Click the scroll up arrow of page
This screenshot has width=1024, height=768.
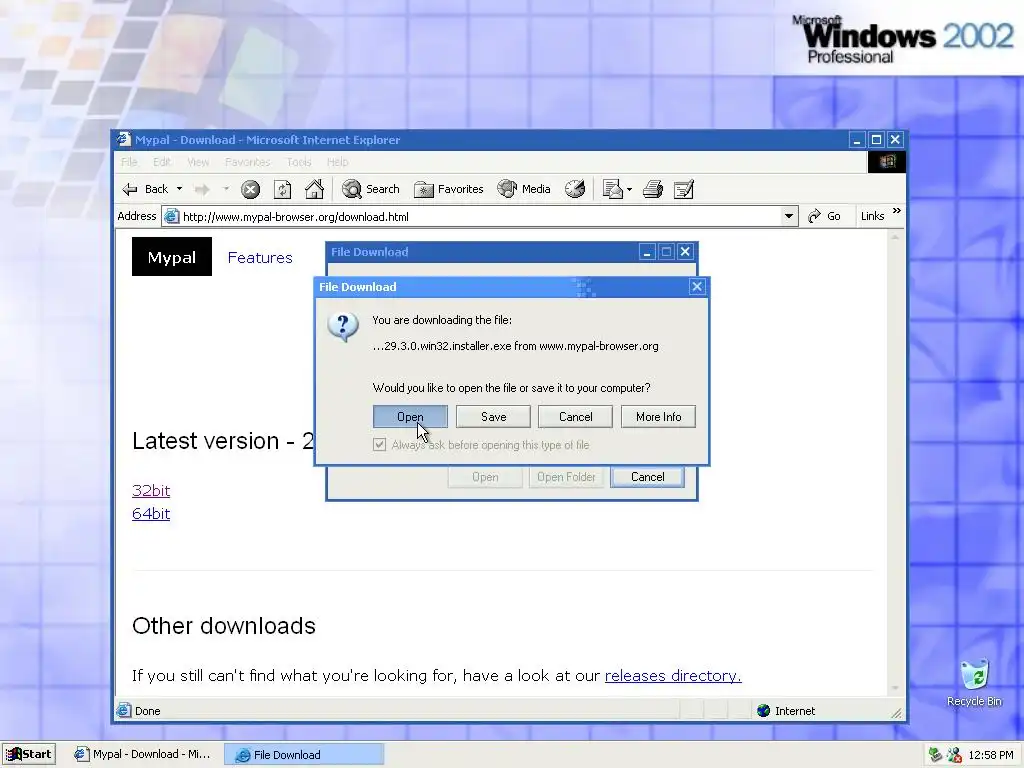pos(895,237)
